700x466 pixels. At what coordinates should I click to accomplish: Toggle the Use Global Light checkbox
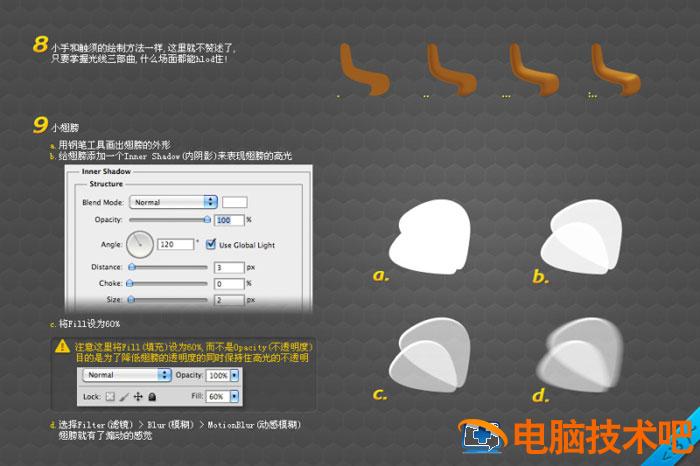[211, 244]
